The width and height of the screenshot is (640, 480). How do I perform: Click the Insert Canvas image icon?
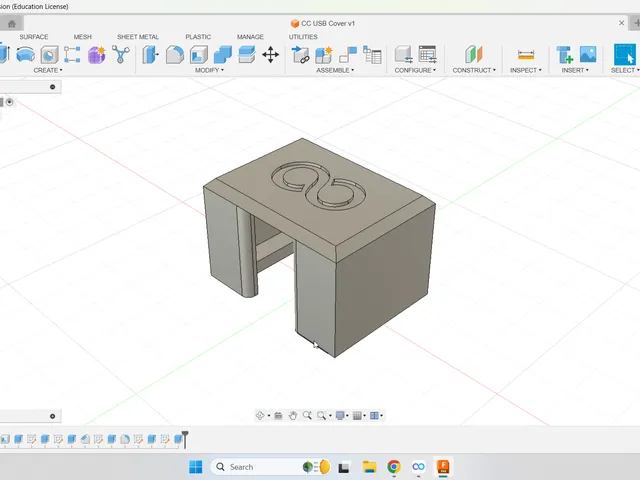588,54
